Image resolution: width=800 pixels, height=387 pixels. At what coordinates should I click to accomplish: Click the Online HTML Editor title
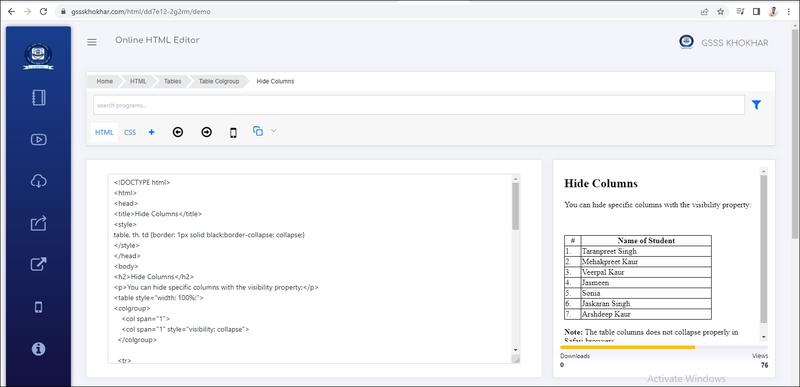pos(157,40)
